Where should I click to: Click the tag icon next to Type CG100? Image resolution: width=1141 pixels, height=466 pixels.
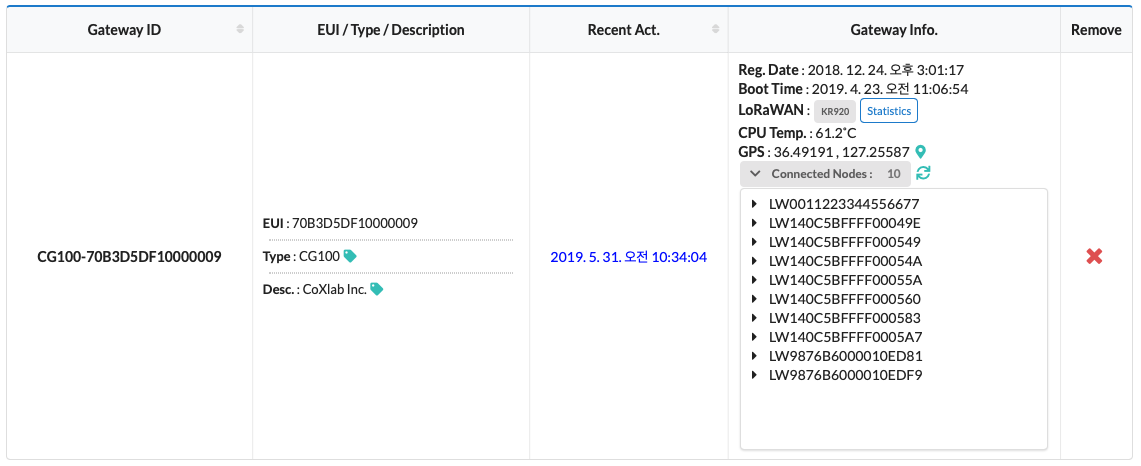coord(350,256)
